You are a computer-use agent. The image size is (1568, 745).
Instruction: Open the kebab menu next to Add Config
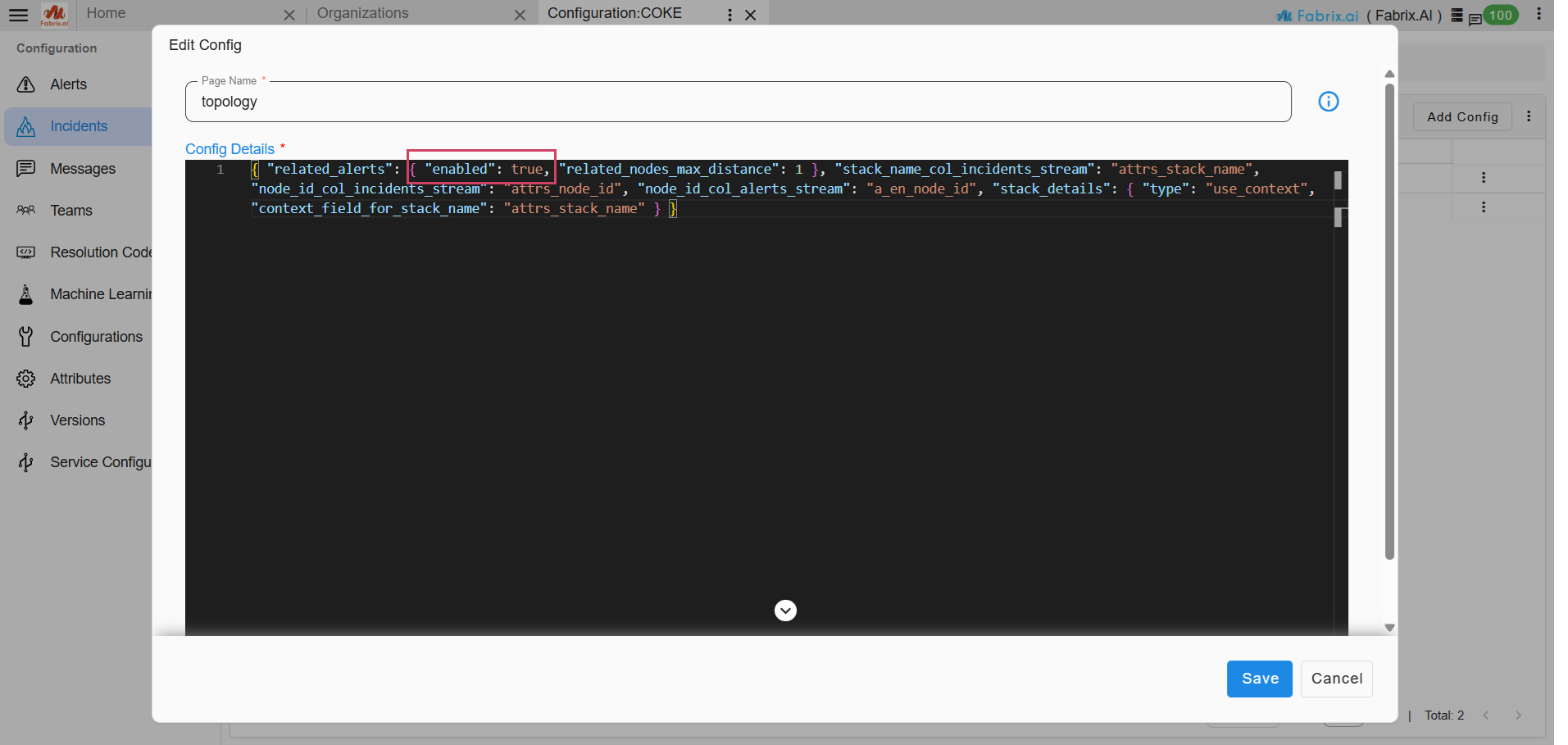[x=1529, y=116]
